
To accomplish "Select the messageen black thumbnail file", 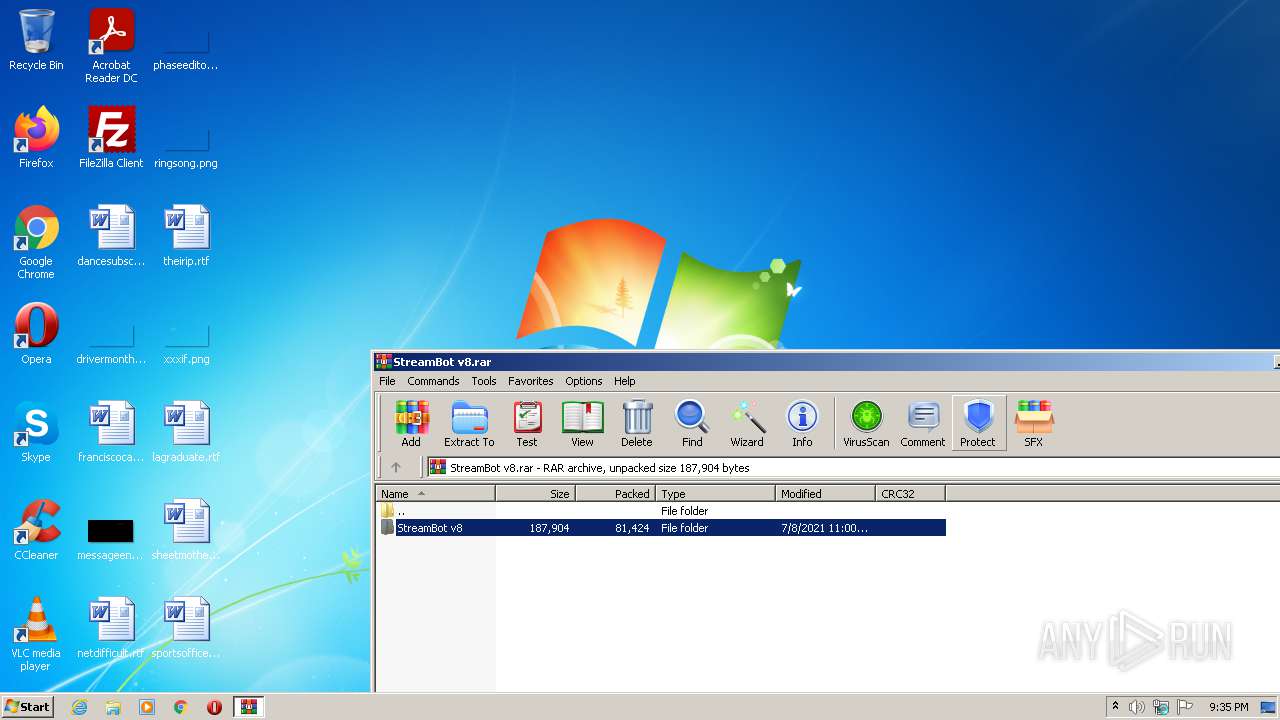I will tap(111, 538).
